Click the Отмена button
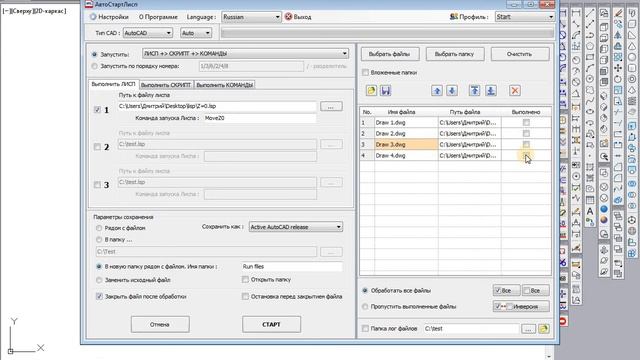This screenshot has width=640, height=360. [160, 324]
